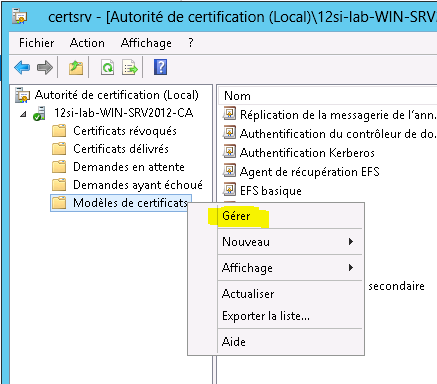Expand the Affichage submenu arrow in context menu

pyautogui.click(x=351, y=268)
